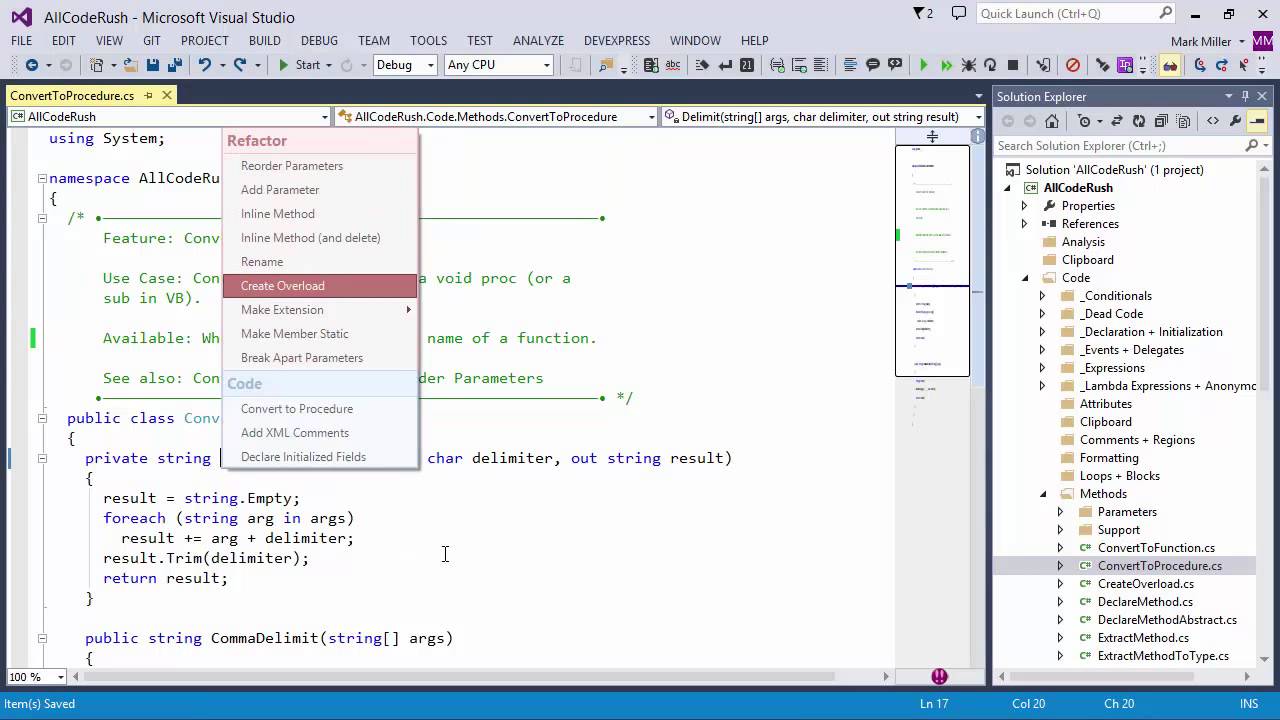Click the Refresh icon in Solution Explorer
Screen dimensions: 1280x720
[x=1139, y=121]
